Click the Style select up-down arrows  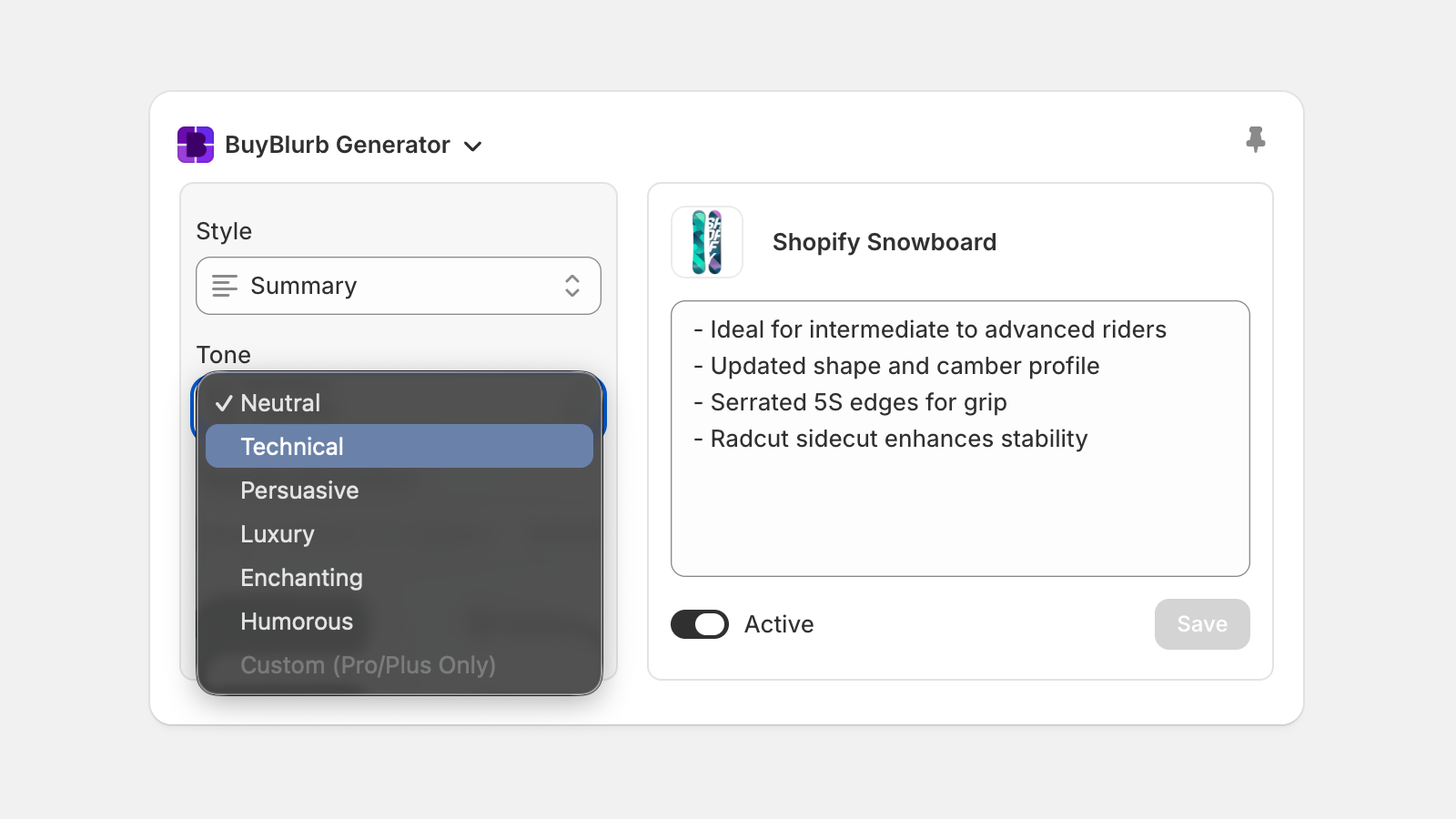pos(572,286)
